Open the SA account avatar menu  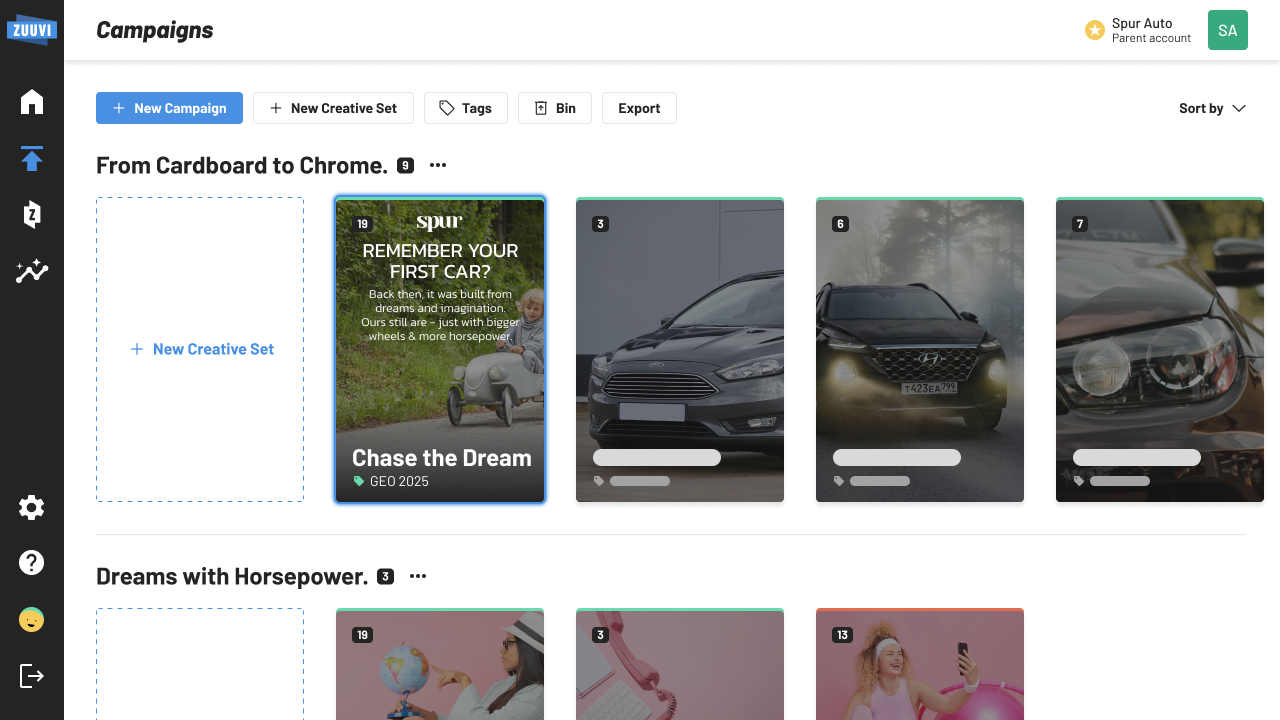(1227, 30)
